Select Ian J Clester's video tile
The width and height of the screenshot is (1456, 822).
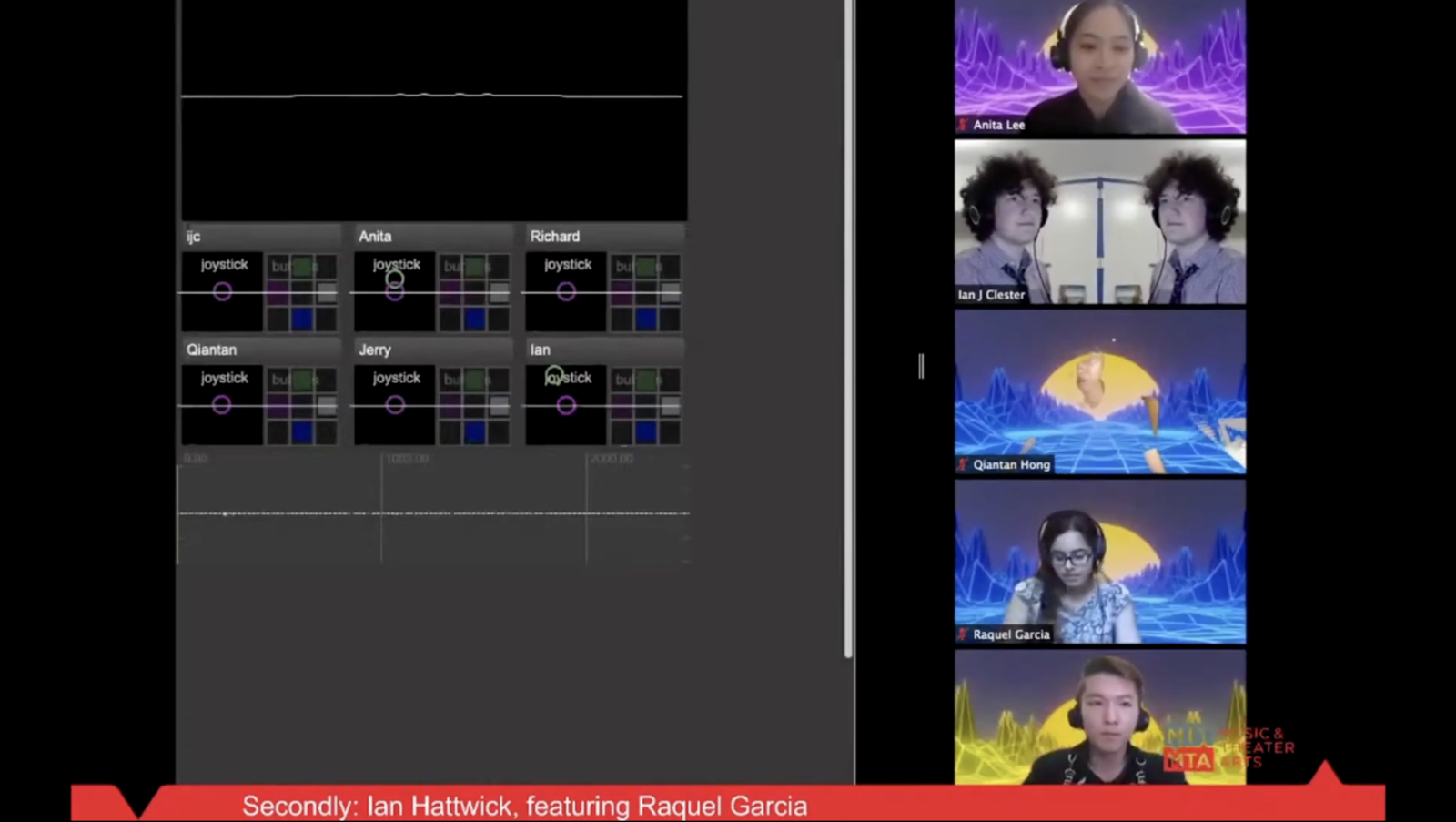(x=1099, y=221)
